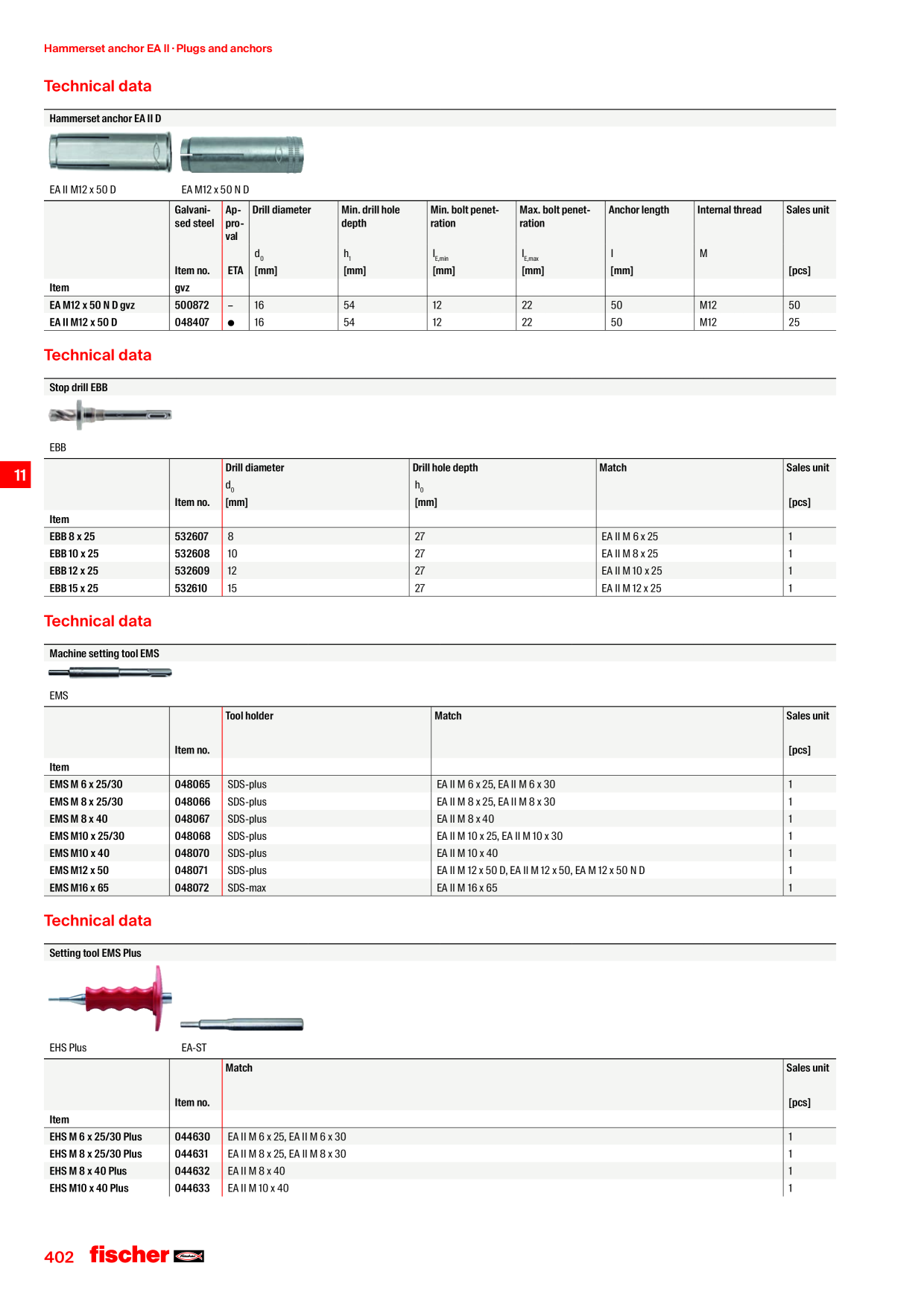Click the 'Internal thread' column header

(730, 210)
